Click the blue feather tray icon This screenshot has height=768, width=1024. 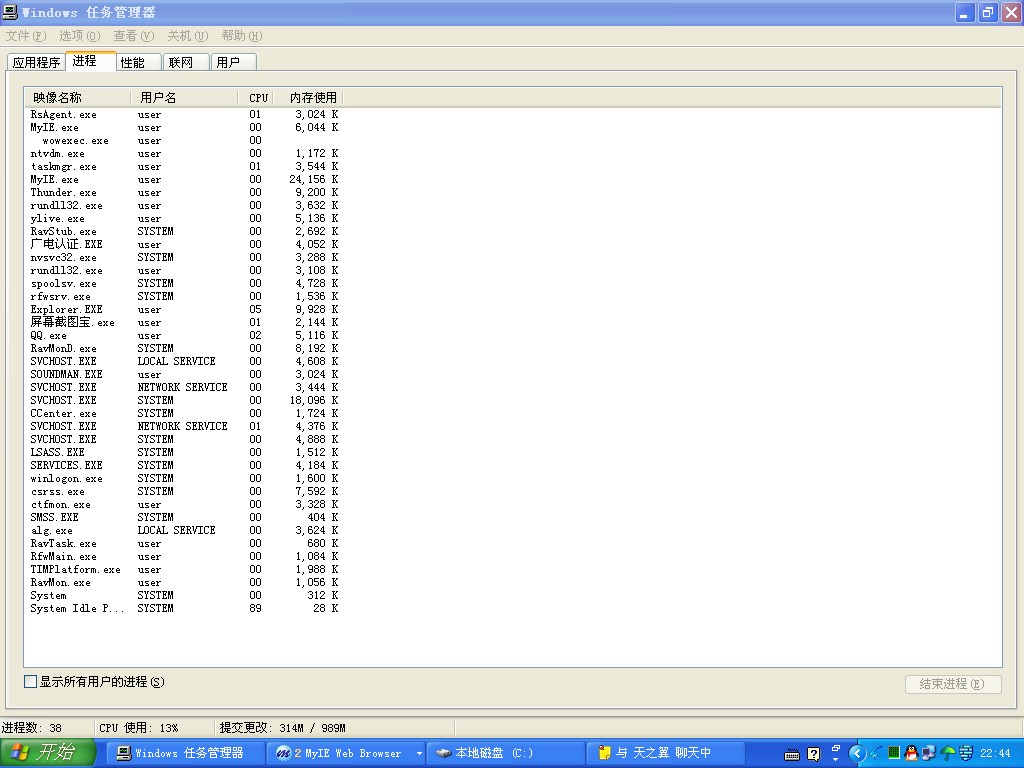(x=875, y=754)
